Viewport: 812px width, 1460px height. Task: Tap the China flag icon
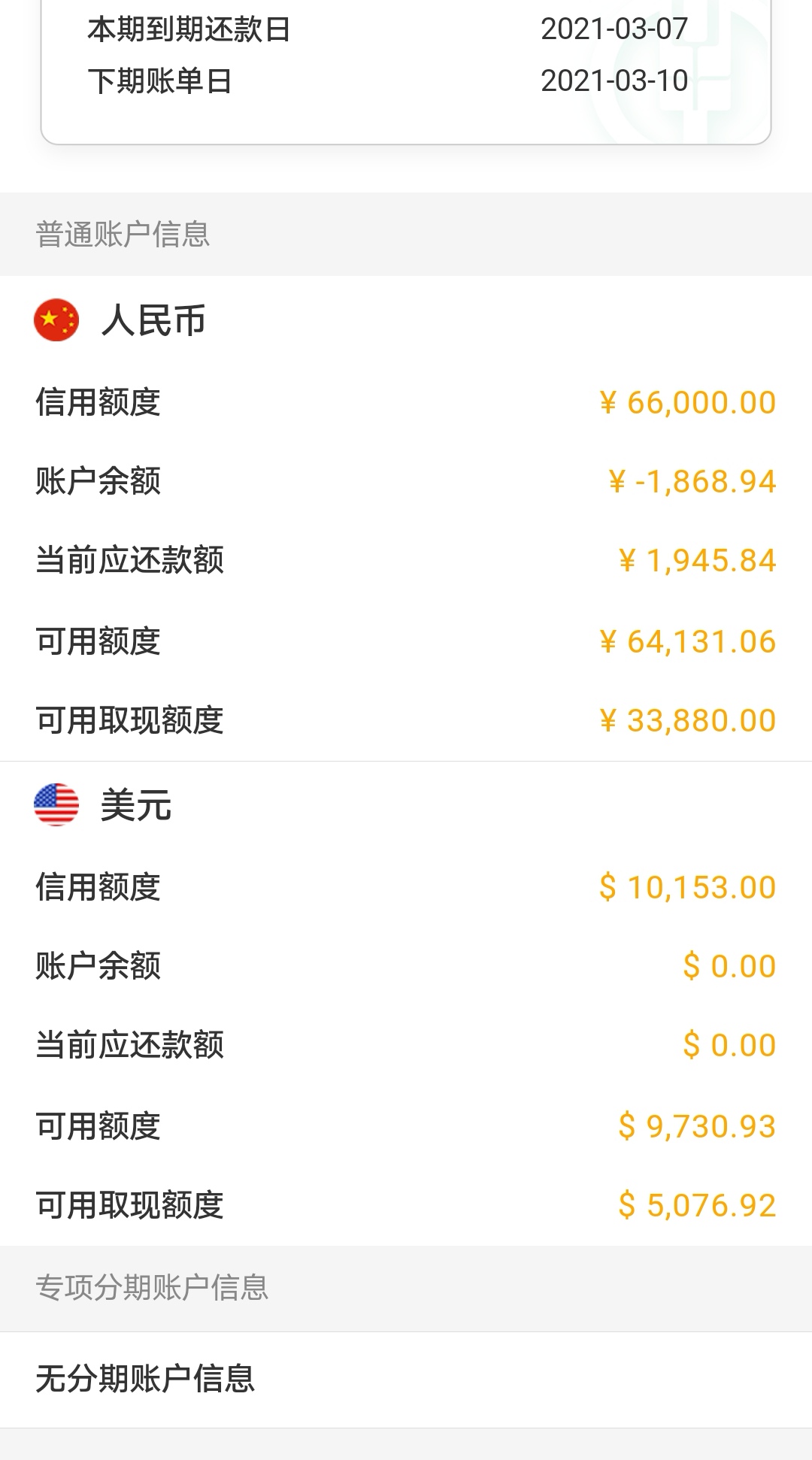click(x=56, y=320)
